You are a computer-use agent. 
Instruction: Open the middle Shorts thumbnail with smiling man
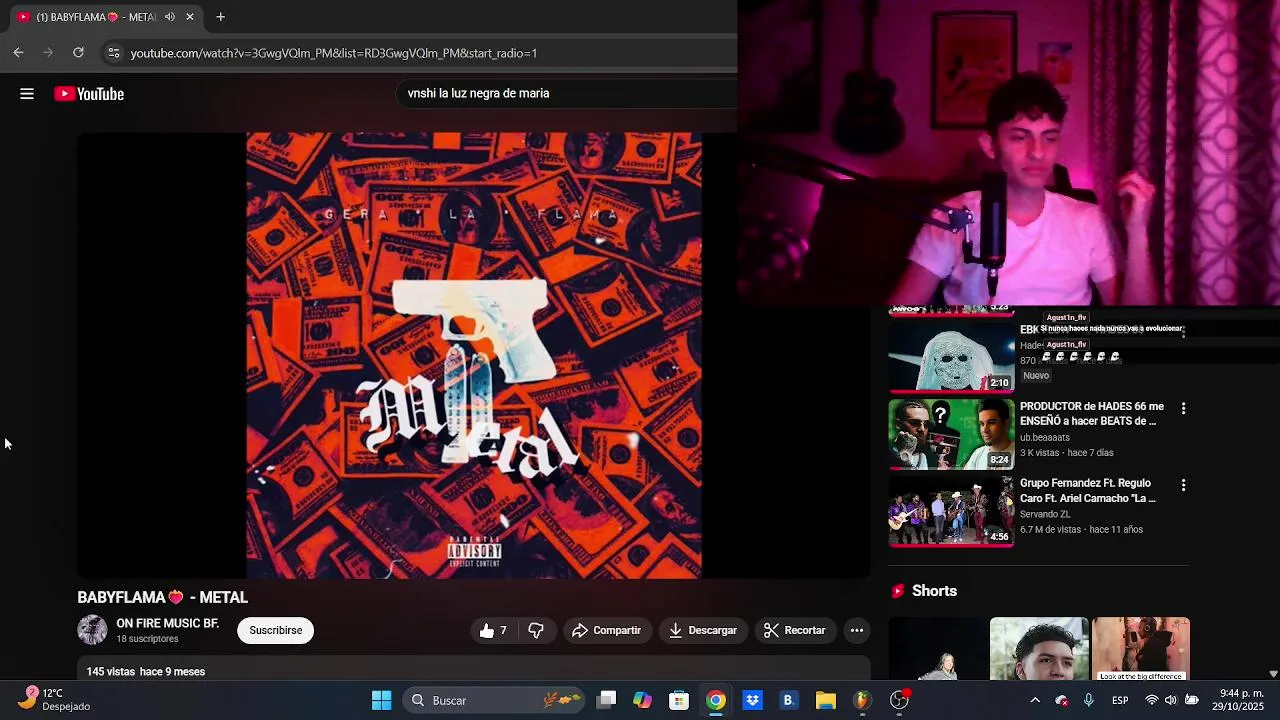[x=1039, y=649]
